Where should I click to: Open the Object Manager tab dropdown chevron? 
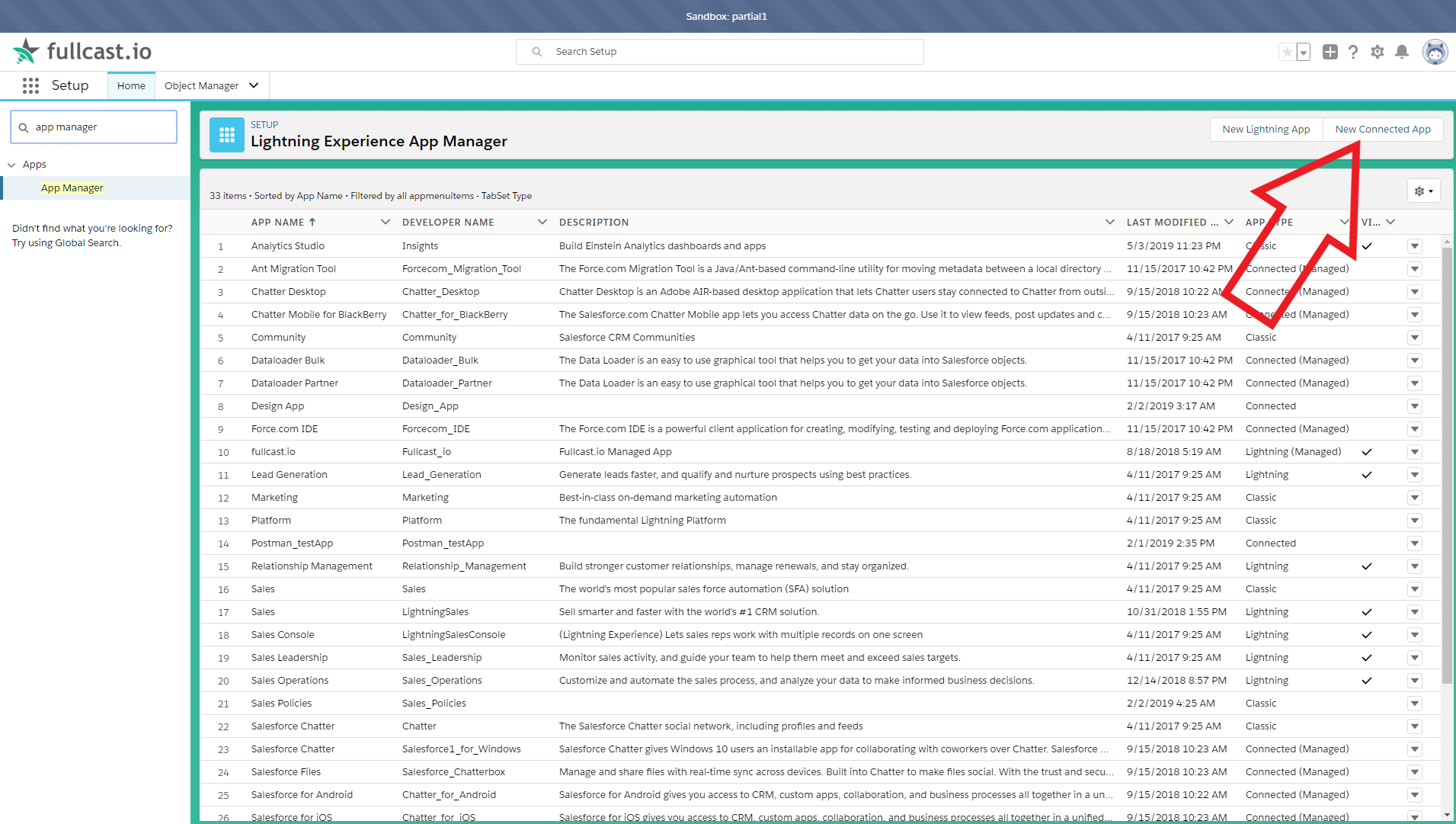pyautogui.click(x=254, y=85)
